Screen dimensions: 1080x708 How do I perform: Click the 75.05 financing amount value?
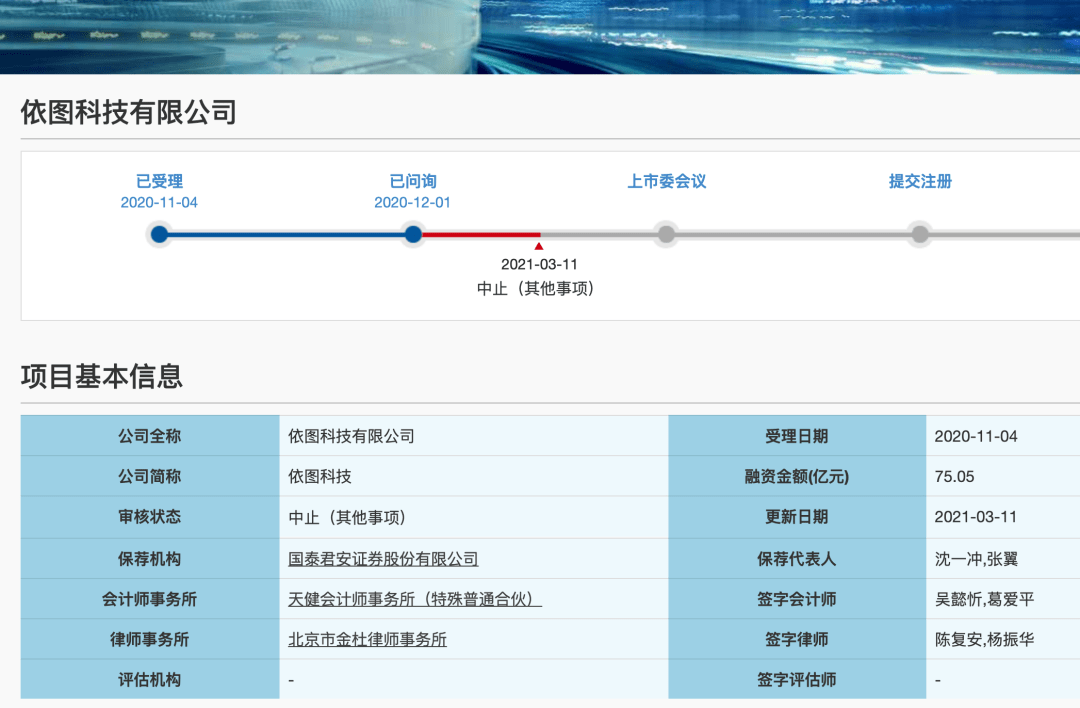click(x=954, y=477)
